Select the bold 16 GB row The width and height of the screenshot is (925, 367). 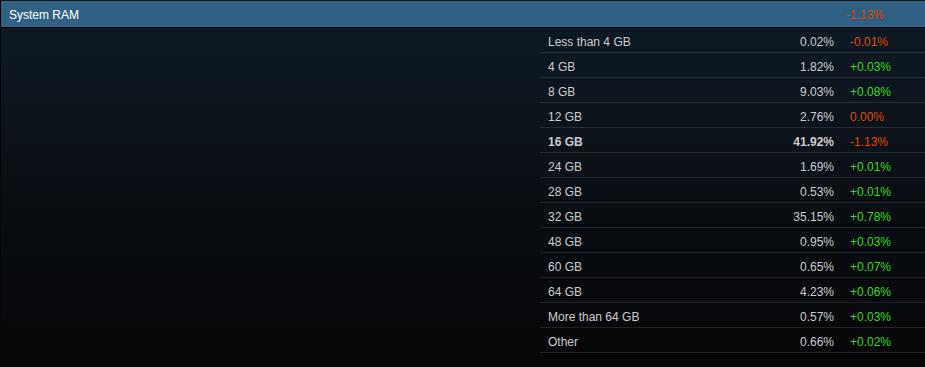point(732,142)
